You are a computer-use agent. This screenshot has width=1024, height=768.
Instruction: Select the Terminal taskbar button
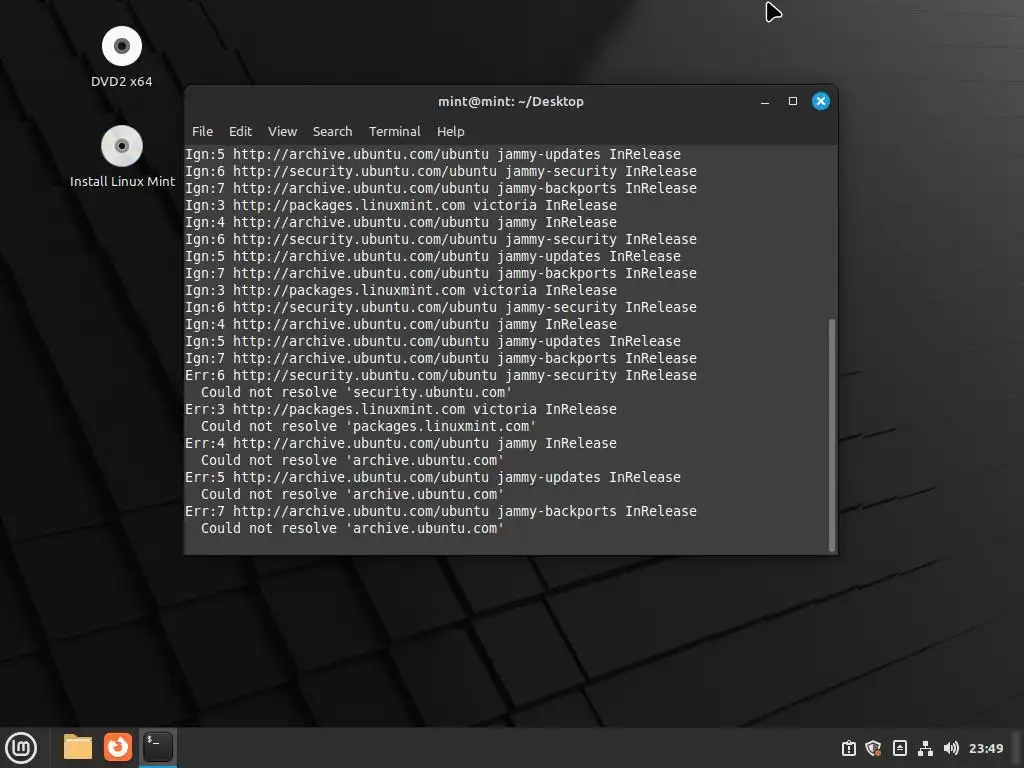coord(158,747)
